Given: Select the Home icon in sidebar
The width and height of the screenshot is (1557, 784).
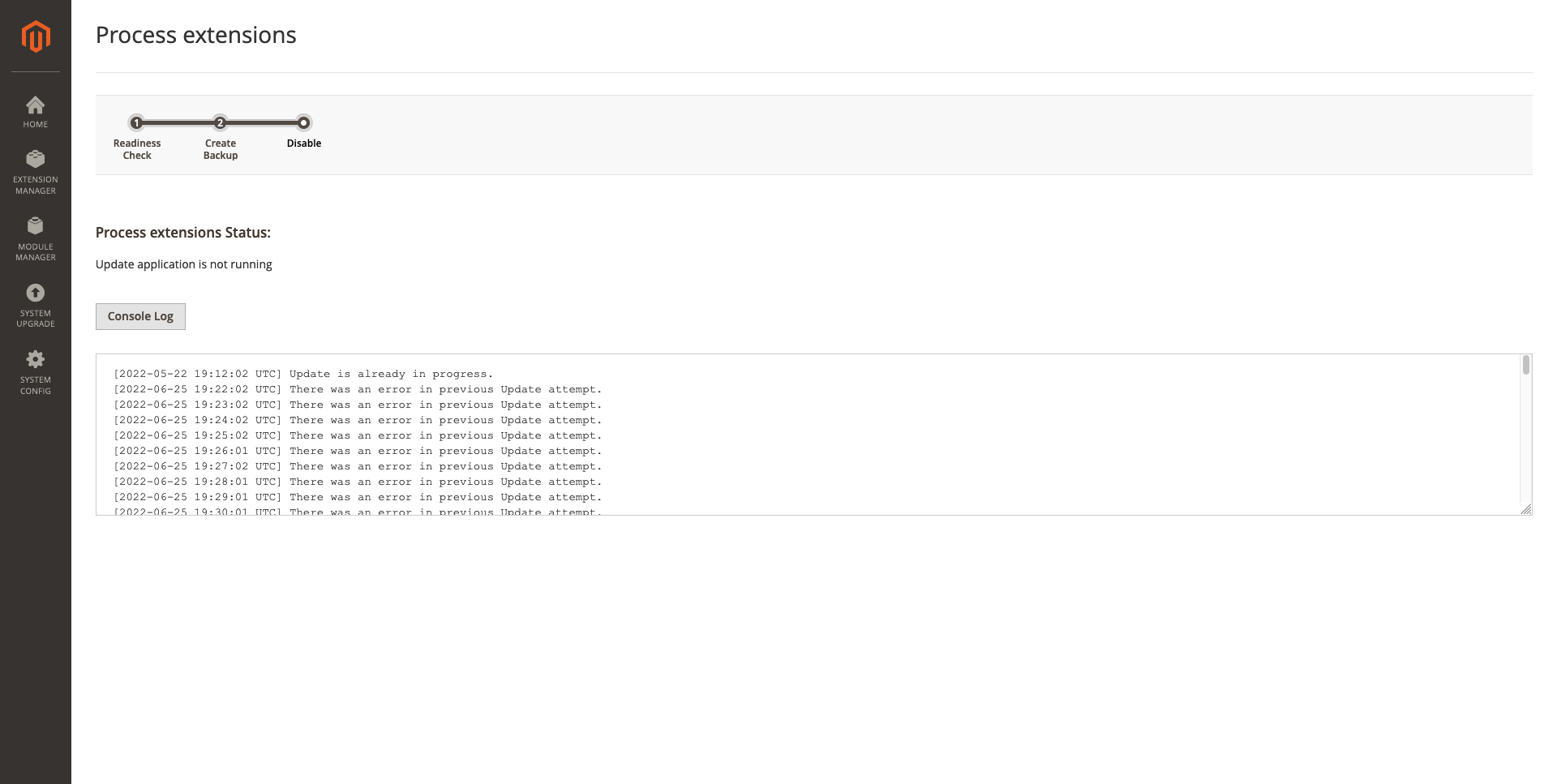Looking at the screenshot, I should click(35, 105).
